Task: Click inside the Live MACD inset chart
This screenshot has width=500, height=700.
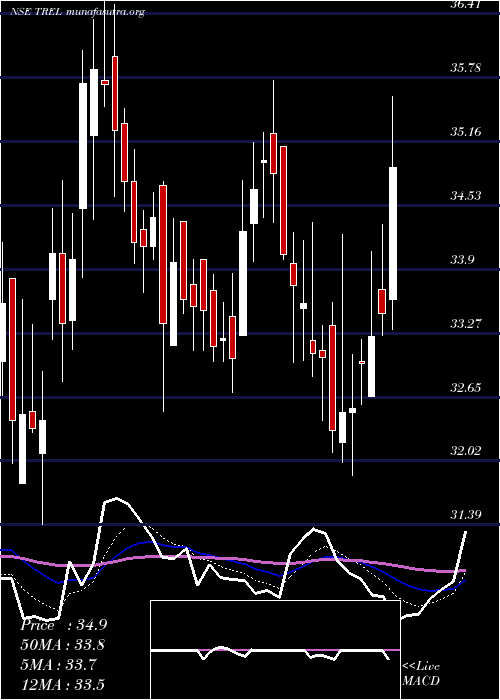Action: click(x=275, y=650)
